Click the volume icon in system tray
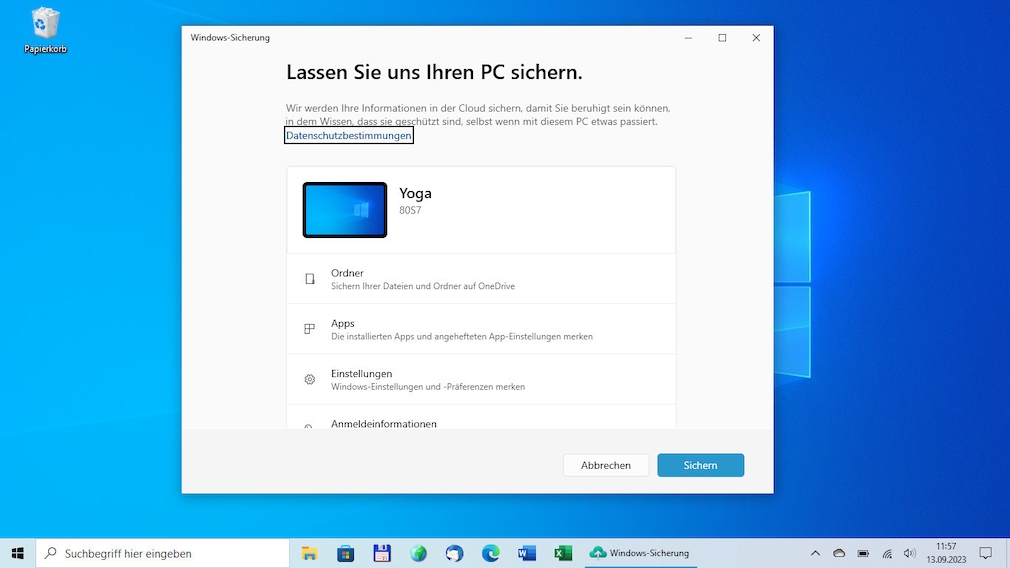 pos(909,553)
